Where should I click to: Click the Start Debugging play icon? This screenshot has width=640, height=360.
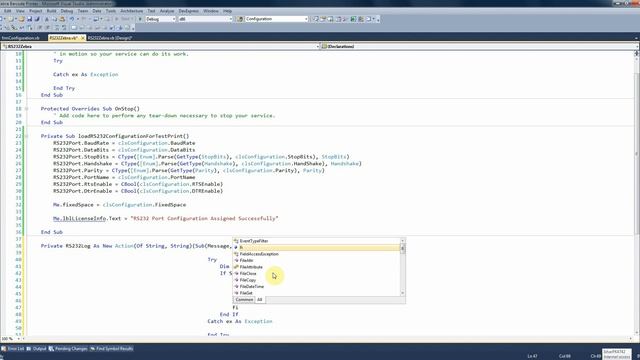pyautogui.click(x=140, y=19)
